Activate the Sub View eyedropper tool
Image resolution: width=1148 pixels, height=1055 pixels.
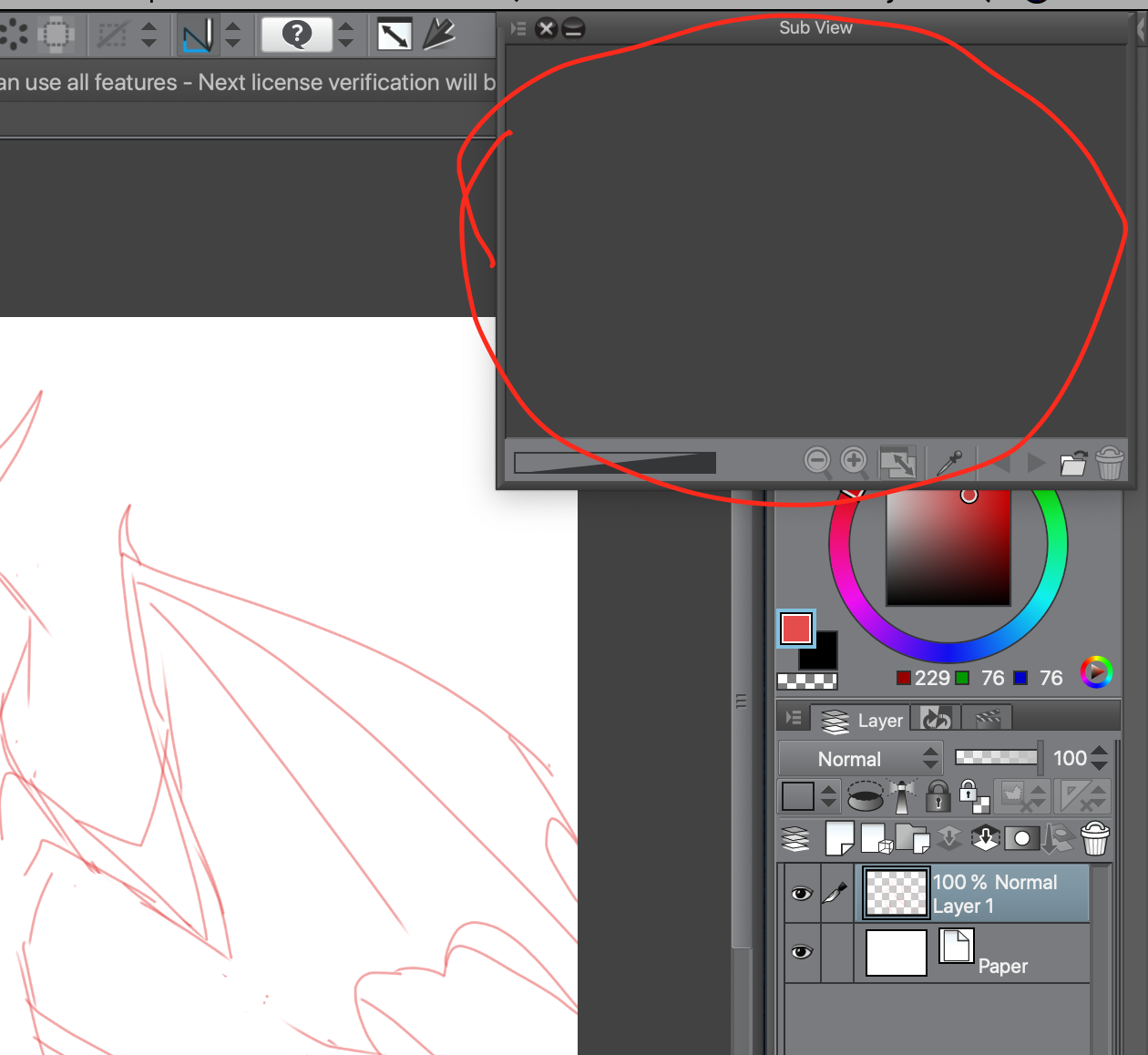click(x=949, y=462)
